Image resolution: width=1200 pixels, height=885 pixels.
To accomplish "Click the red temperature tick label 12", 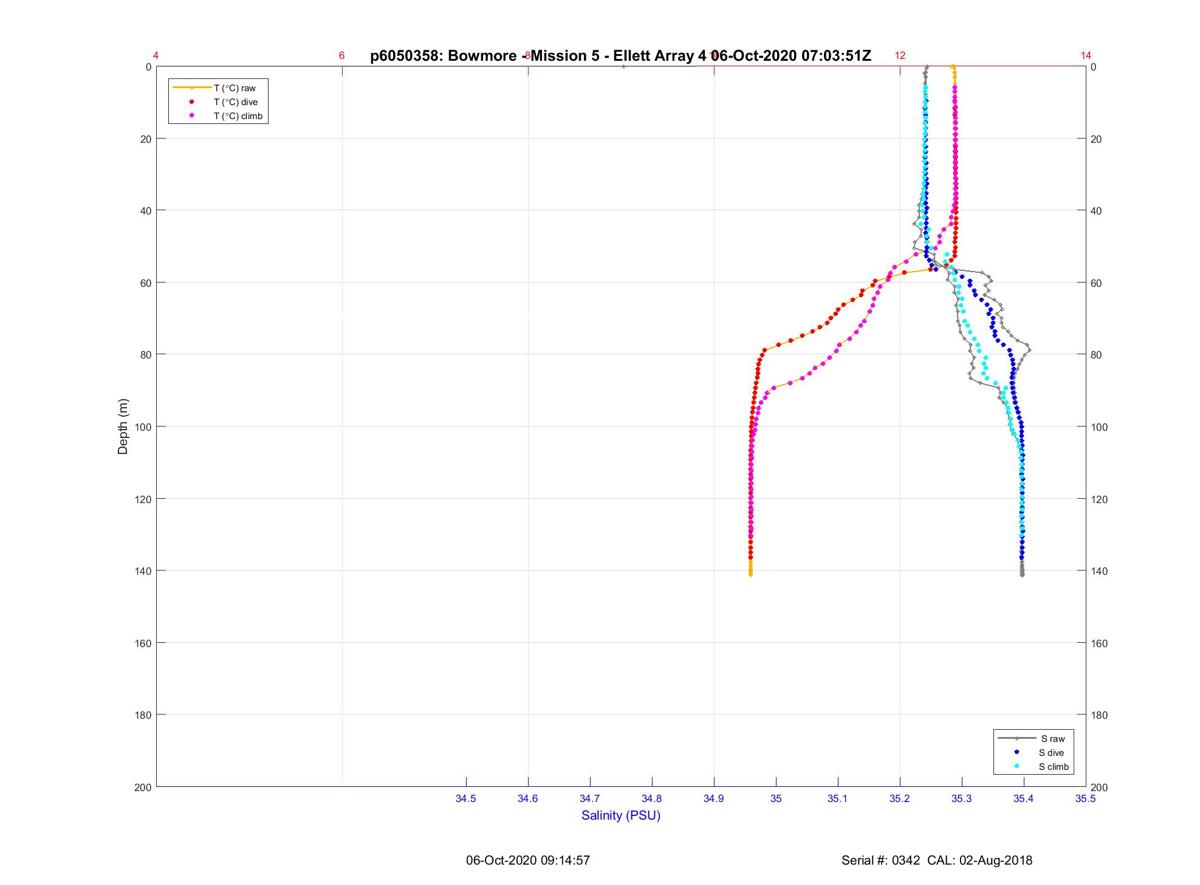I will click(x=900, y=56).
